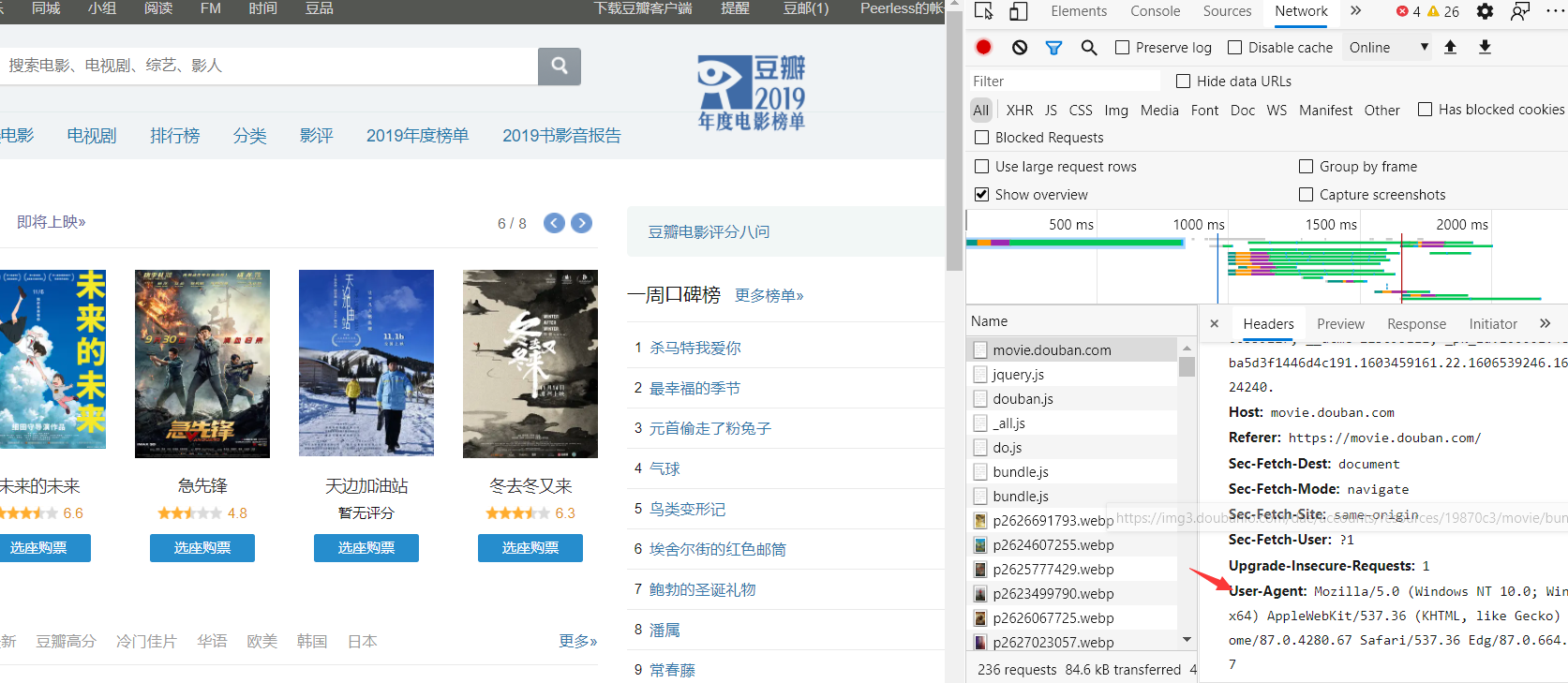Click the red error count badge
The height and width of the screenshot is (683, 1568).
pos(1408,11)
